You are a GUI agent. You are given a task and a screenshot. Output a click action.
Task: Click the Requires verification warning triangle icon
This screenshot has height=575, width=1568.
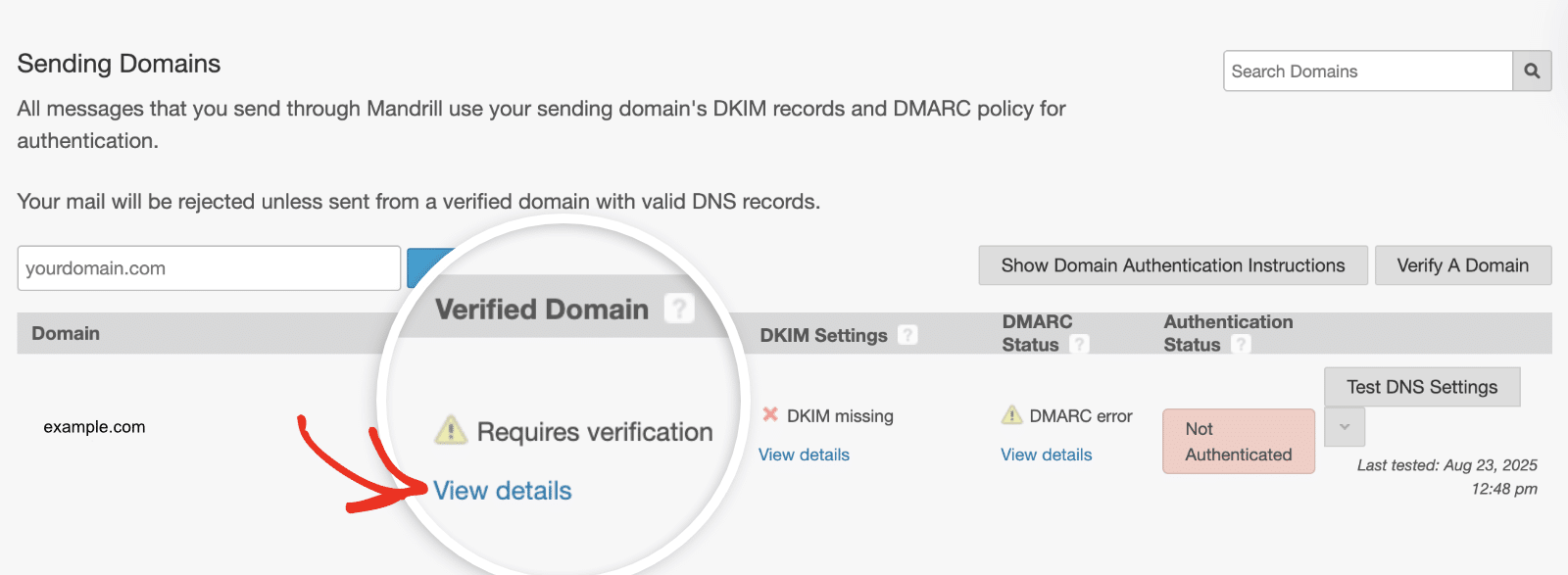451,429
